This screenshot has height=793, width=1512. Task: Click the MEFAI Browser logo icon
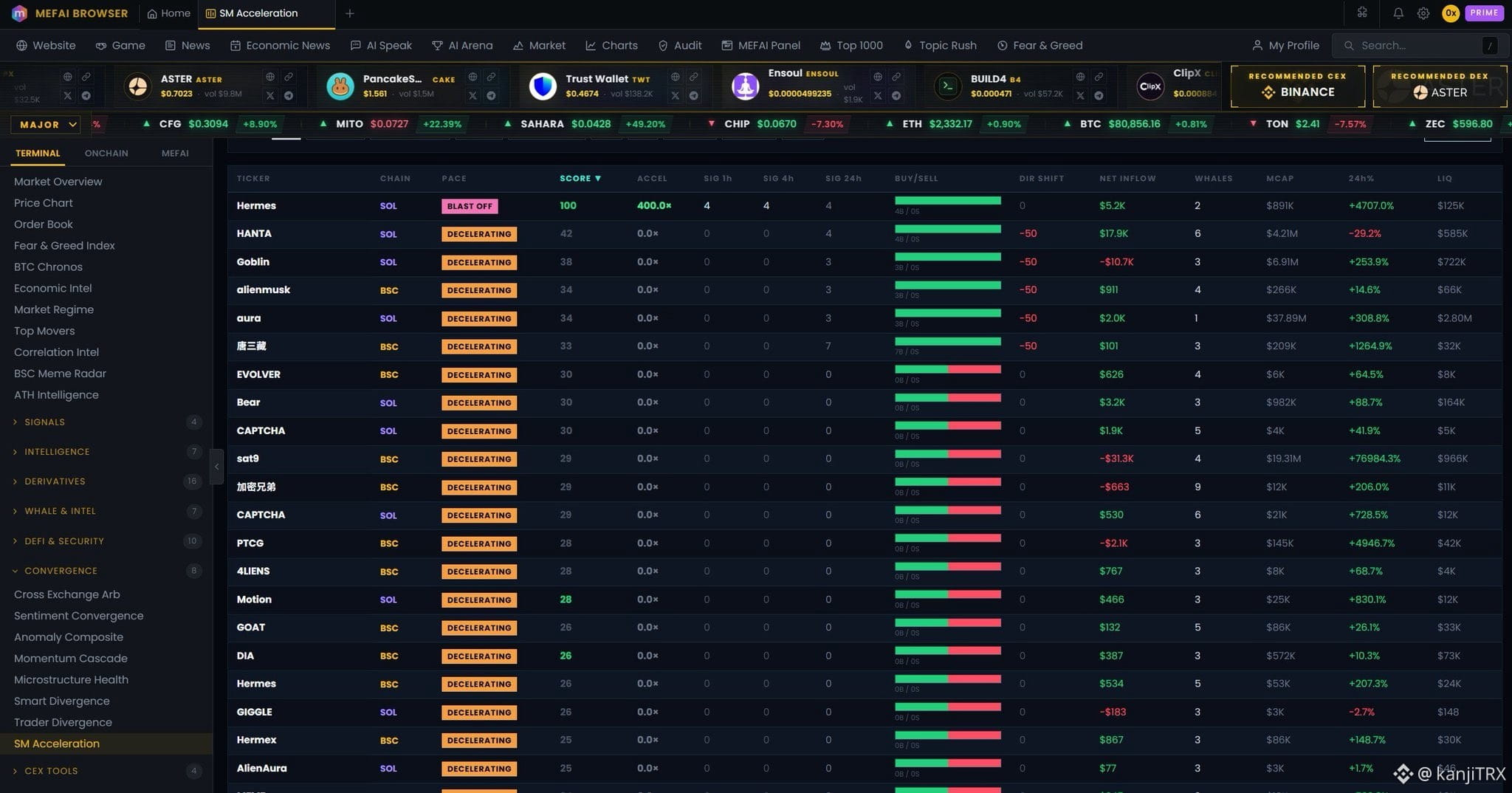(19, 13)
